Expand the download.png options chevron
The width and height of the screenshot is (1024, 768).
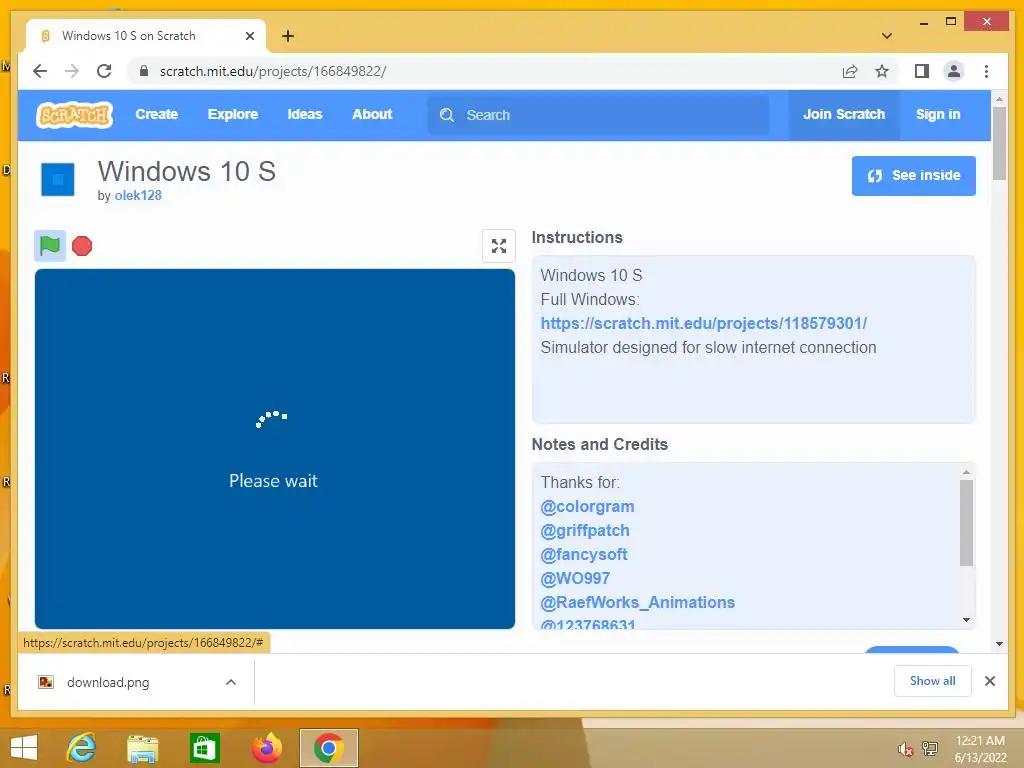(231, 682)
